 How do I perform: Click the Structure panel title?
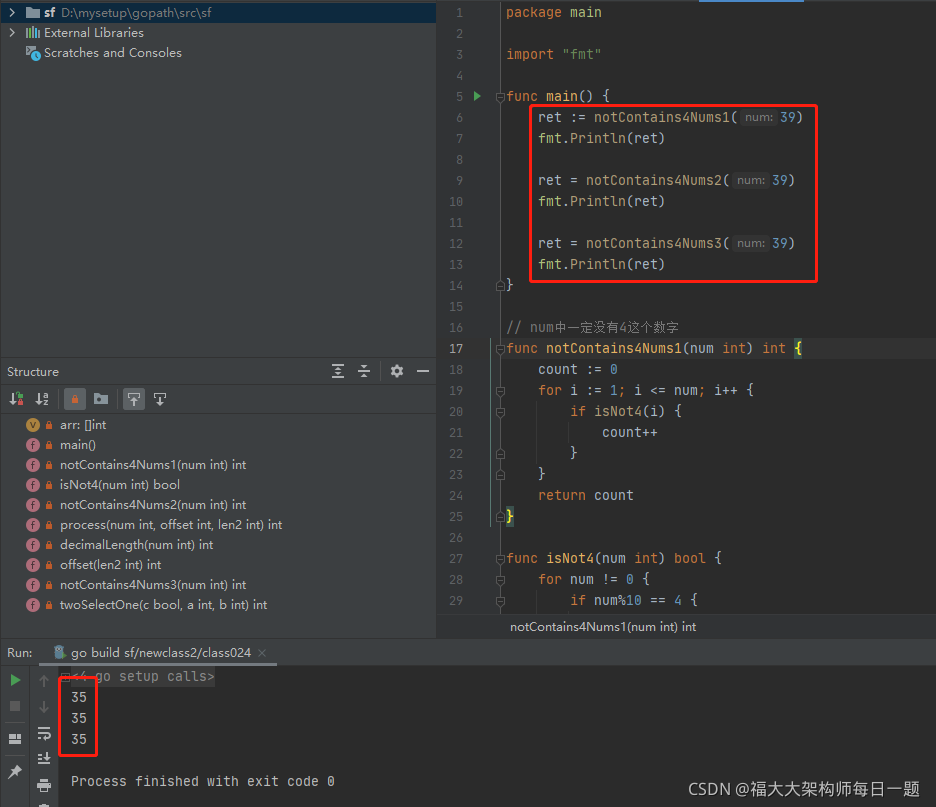tap(33, 372)
